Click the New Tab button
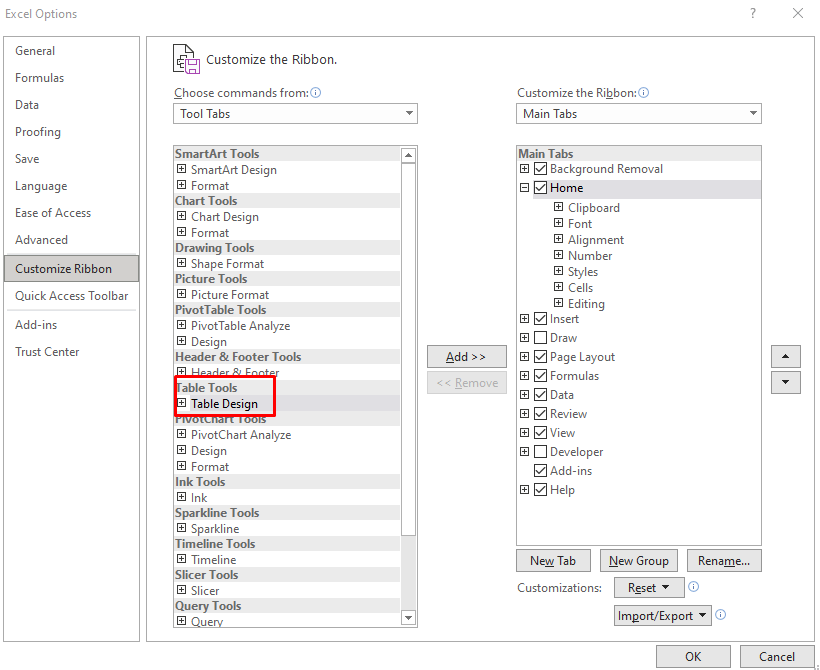 553,561
